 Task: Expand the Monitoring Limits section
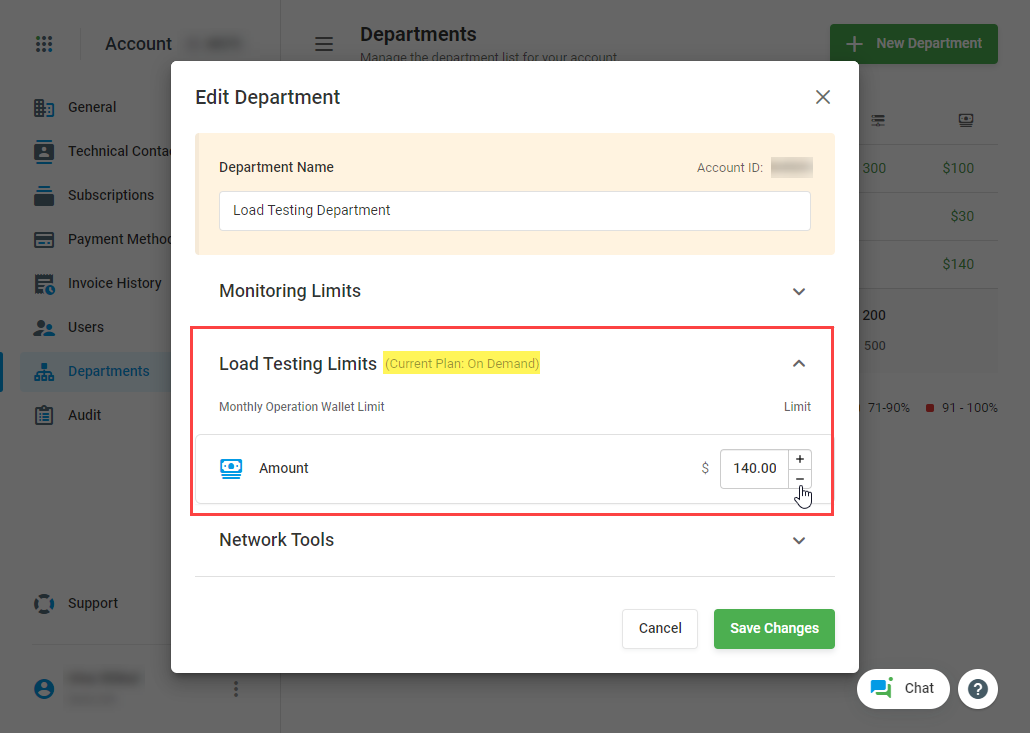[x=798, y=292]
